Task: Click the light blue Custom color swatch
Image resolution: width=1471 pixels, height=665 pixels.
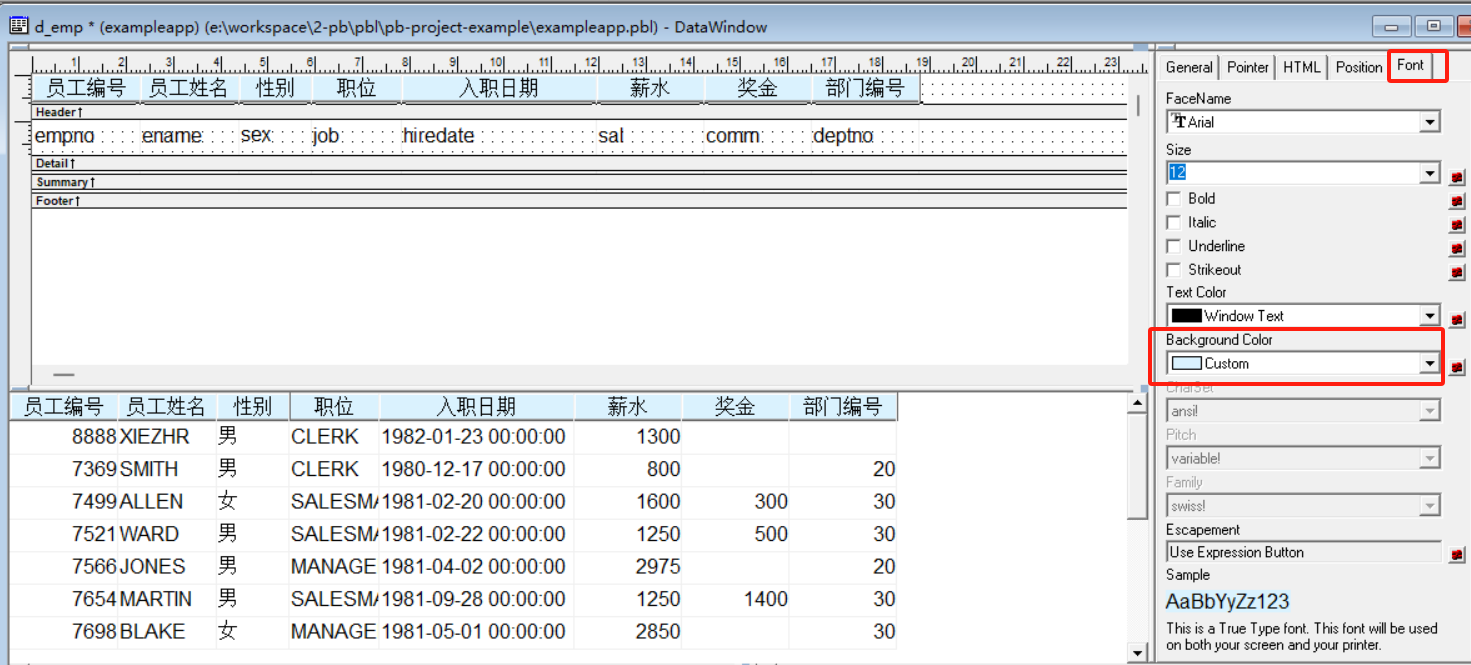Action: coord(1186,364)
